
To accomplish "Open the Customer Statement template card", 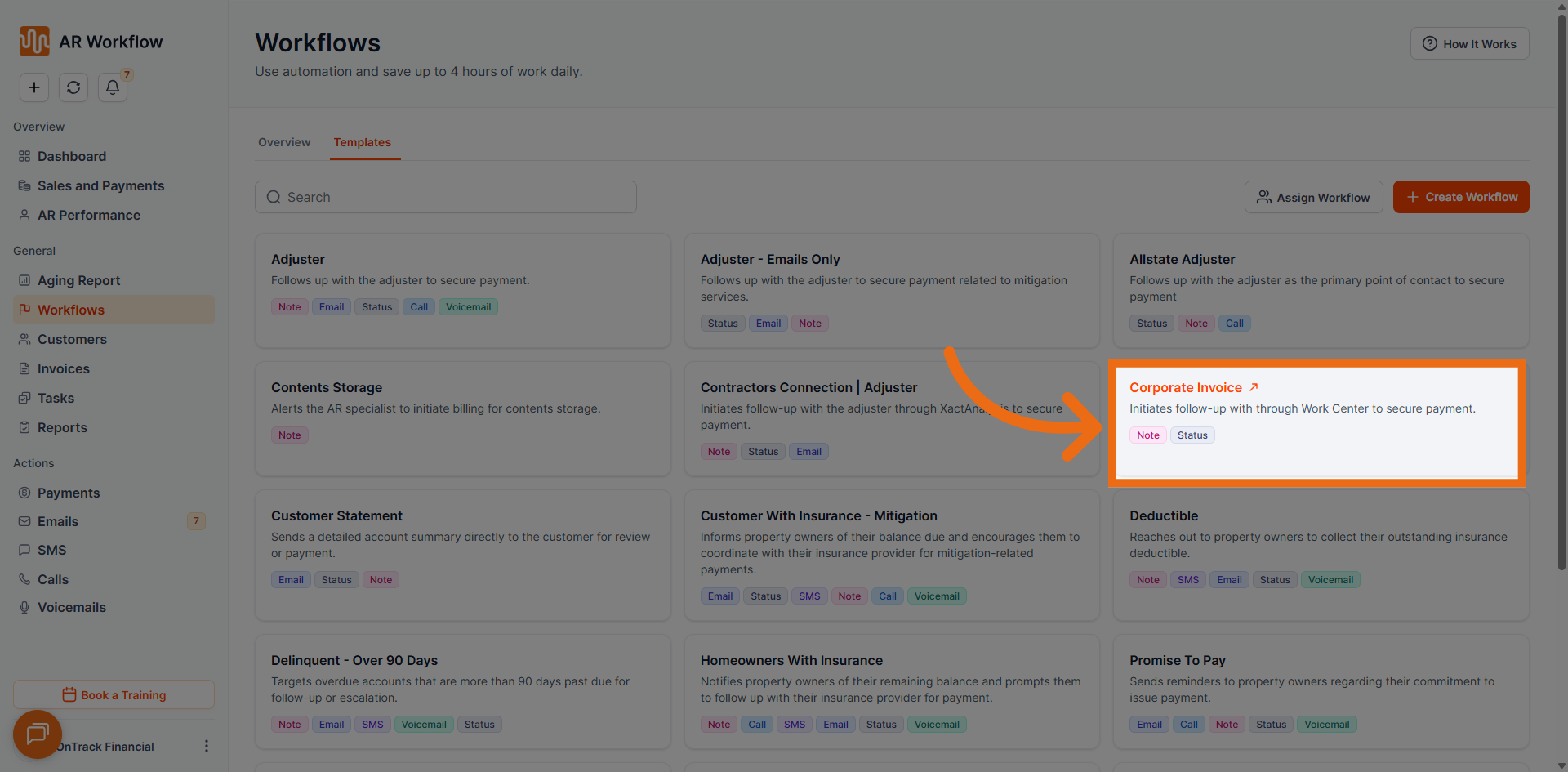I will point(462,554).
